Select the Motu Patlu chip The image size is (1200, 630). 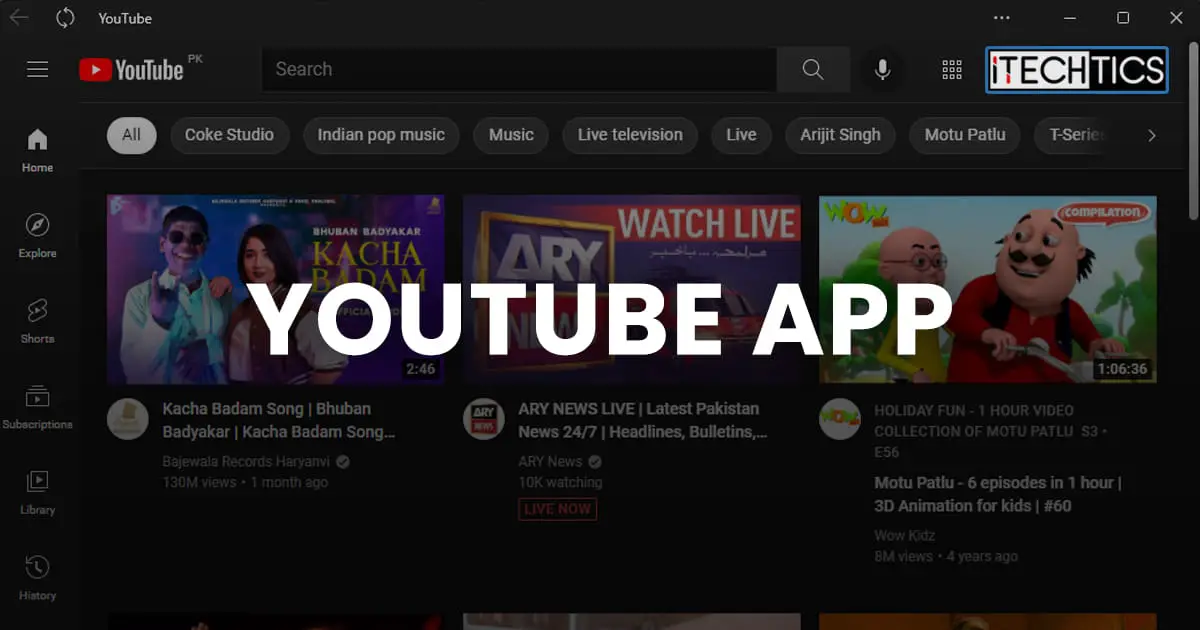pyautogui.click(x=965, y=135)
